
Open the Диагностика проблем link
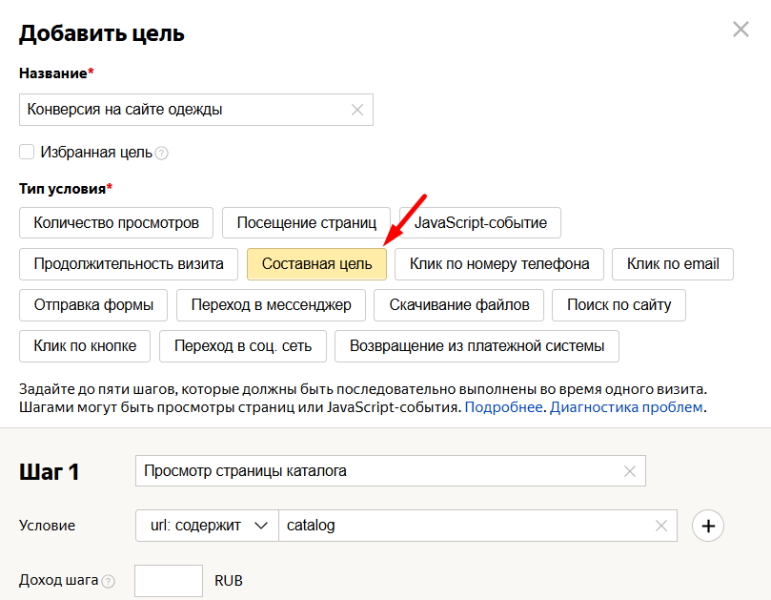click(627, 408)
